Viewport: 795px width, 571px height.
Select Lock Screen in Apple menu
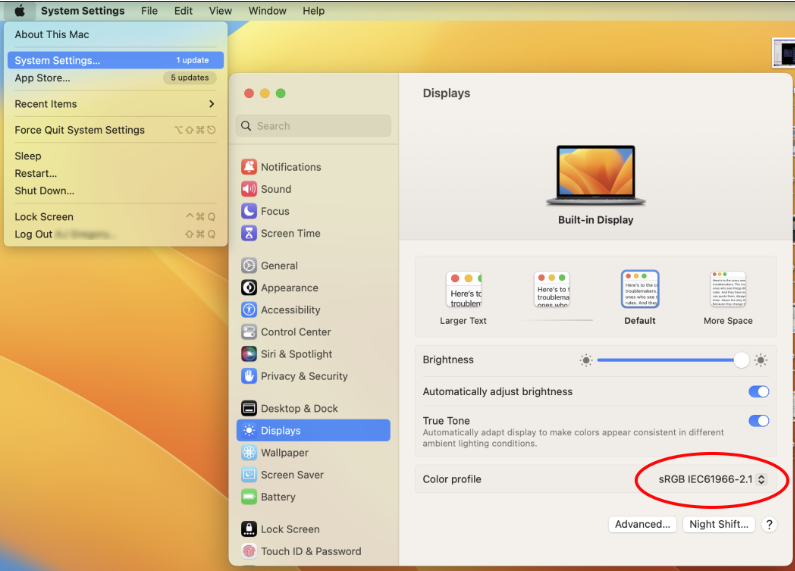(x=116, y=217)
